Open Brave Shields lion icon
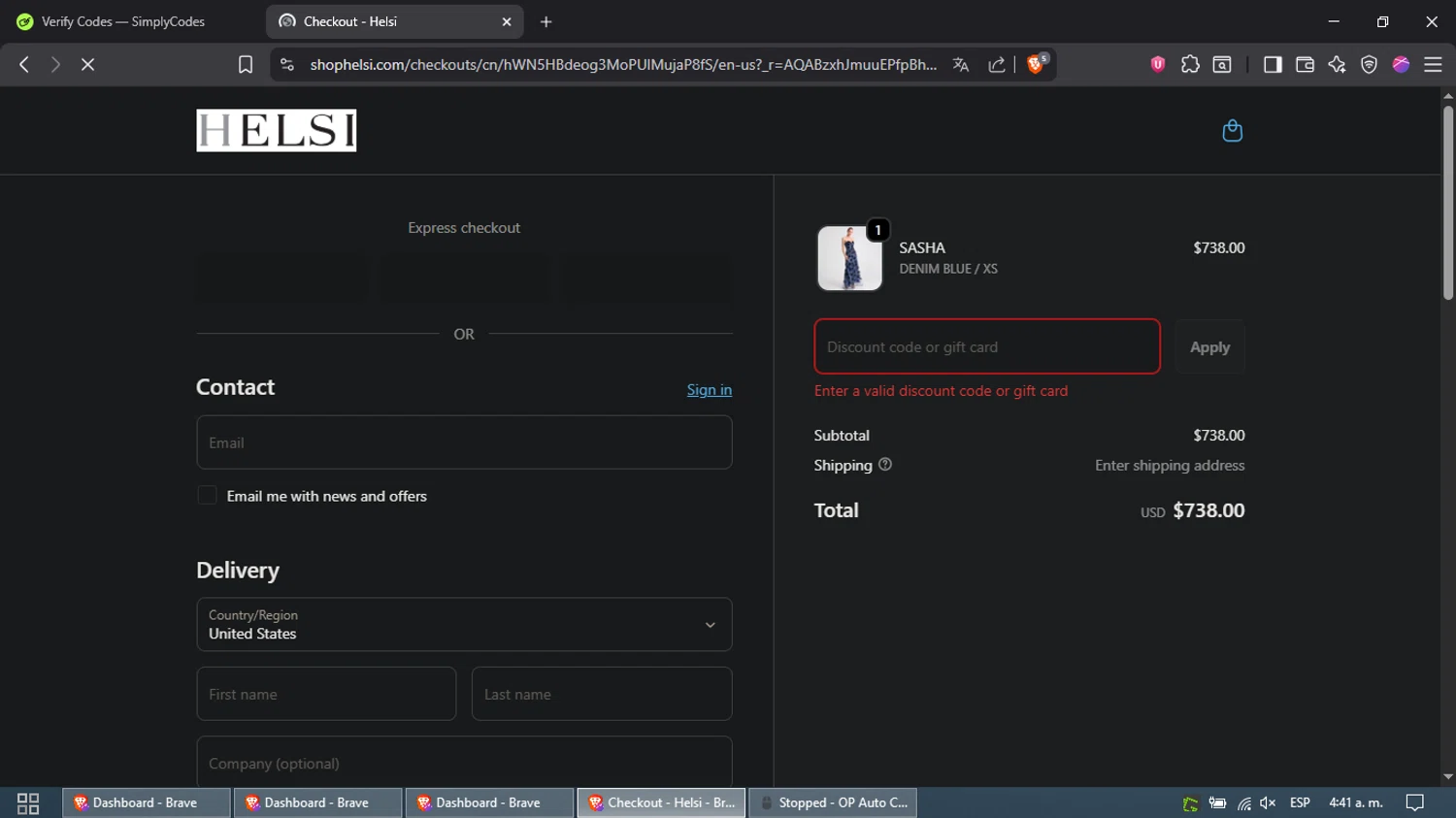Image resolution: width=1456 pixels, height=818 pixels. click(x=1037, y=63)
